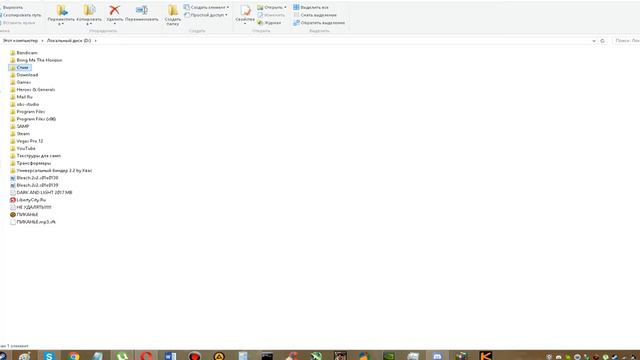Viewport: 640px width, 360px height.
Task: Click the Переименовать rename icon
Action: point(142,10)
